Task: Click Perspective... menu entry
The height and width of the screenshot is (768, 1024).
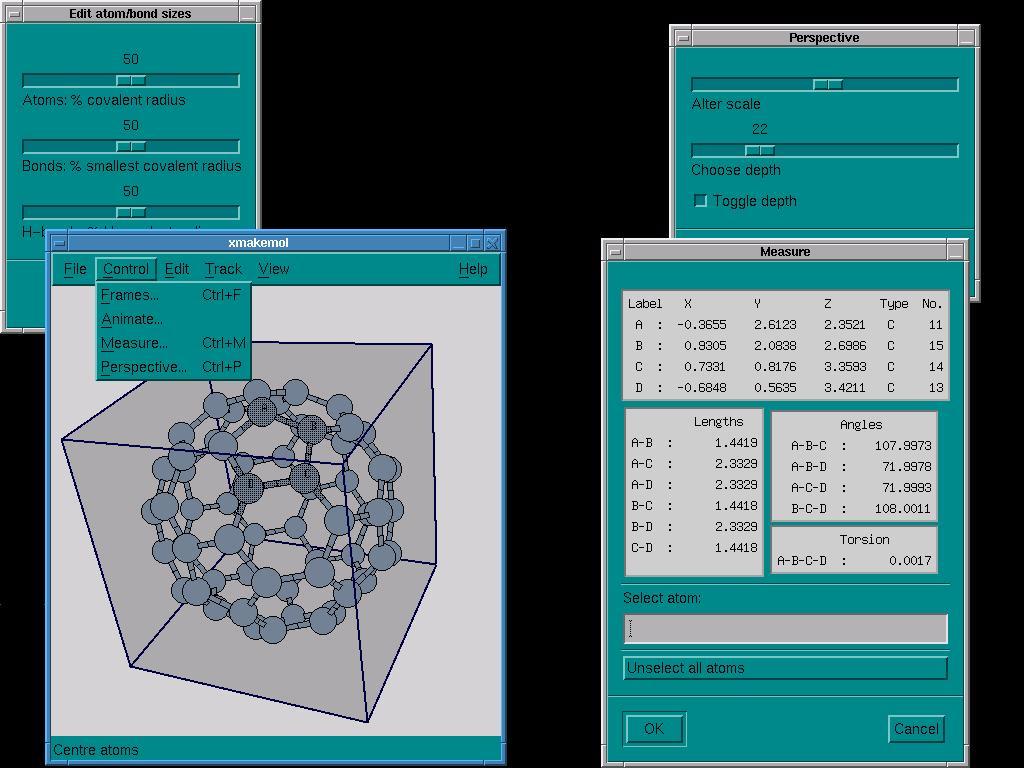Action: [144, 367]
